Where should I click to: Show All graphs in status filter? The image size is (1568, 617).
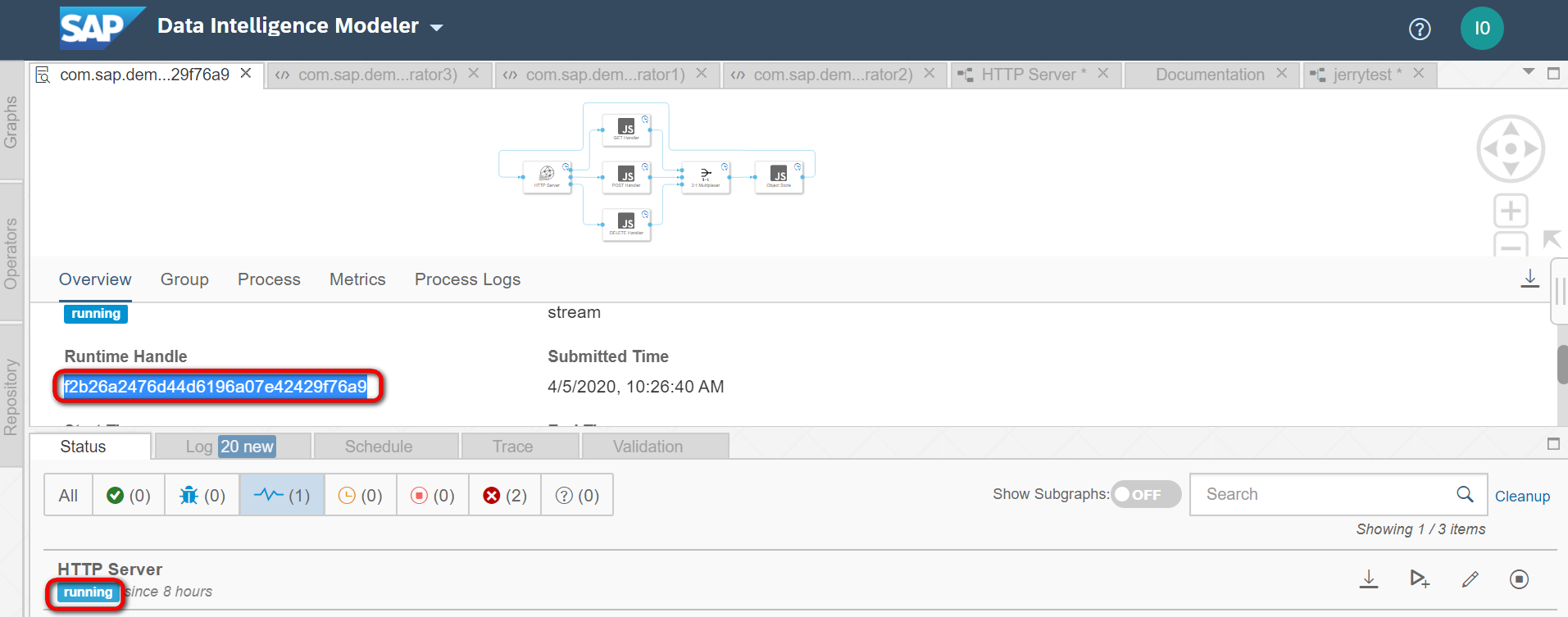[x=68, y=495]
